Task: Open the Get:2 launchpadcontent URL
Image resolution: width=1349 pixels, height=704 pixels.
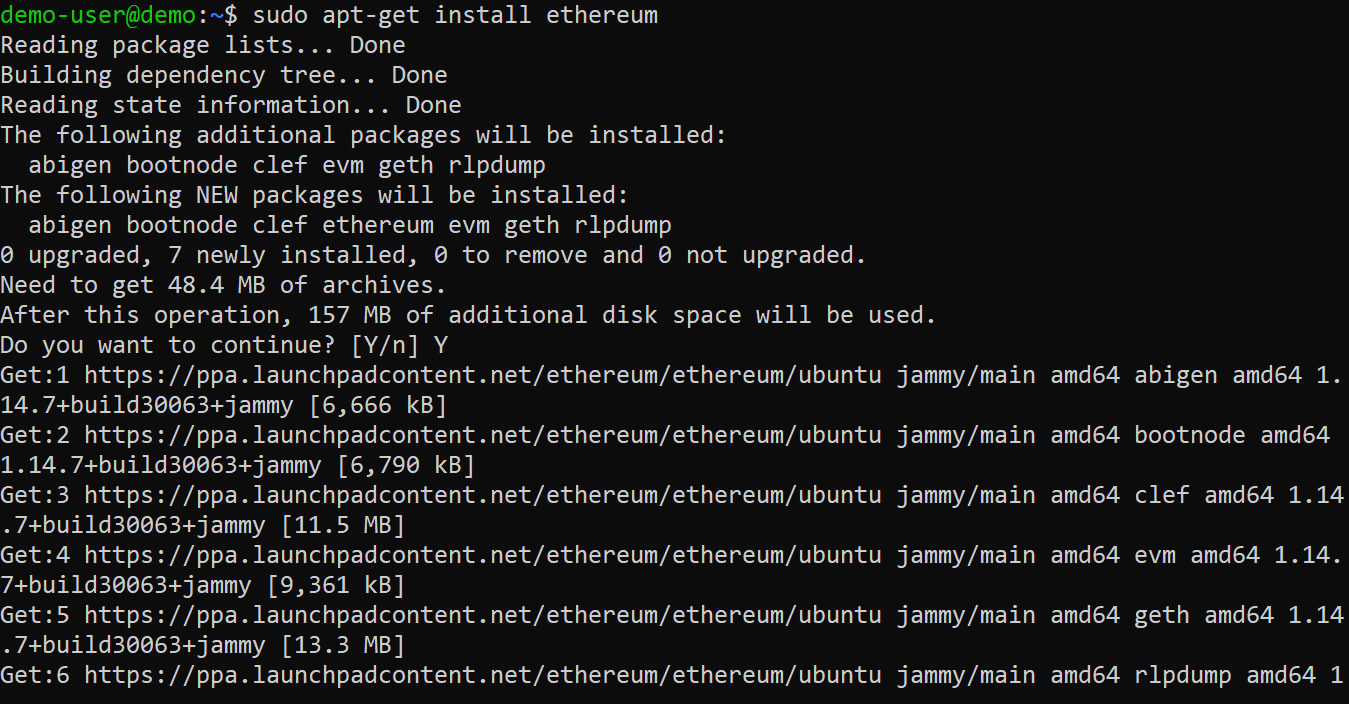Action: pos(482,435)
